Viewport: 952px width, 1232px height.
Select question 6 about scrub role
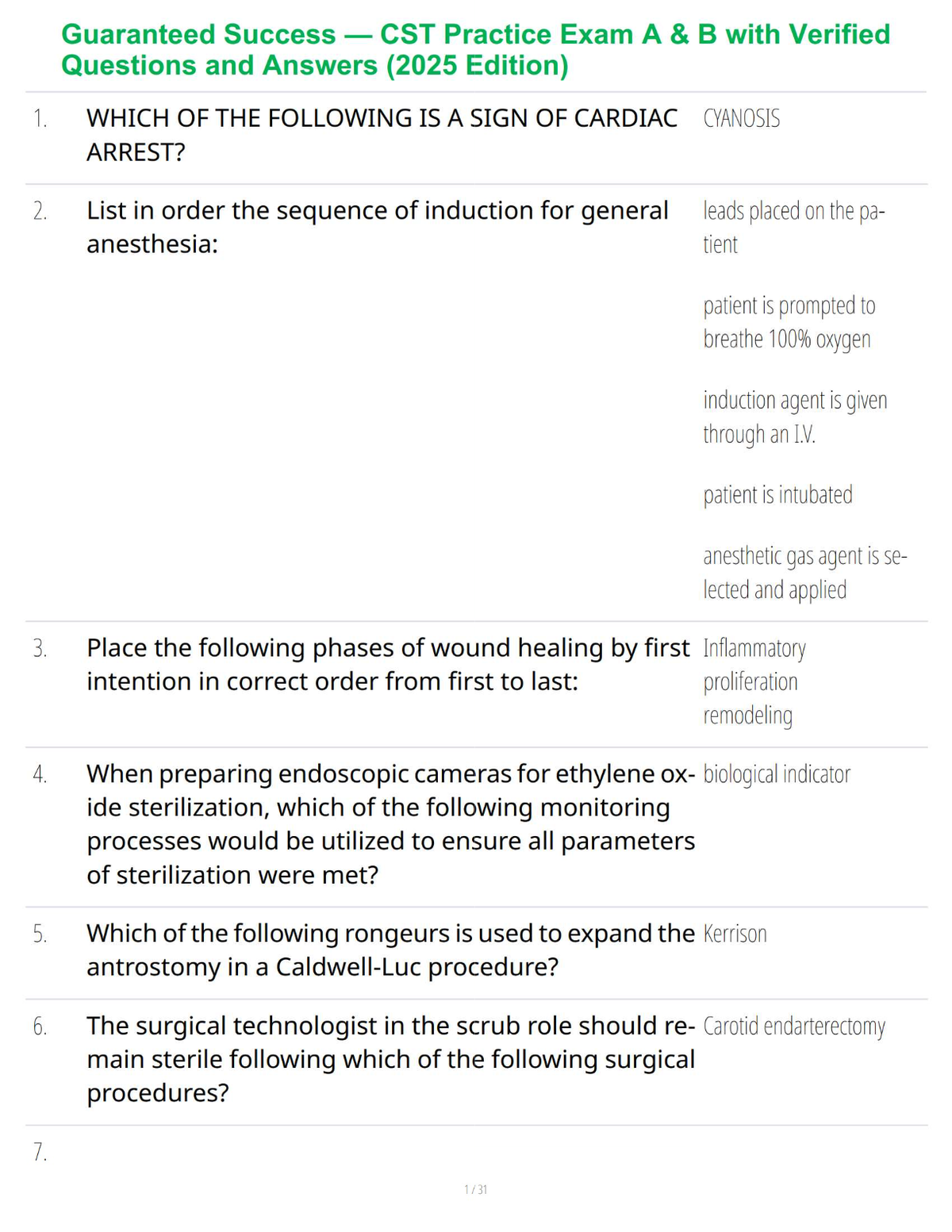[x=391, y=1059]
